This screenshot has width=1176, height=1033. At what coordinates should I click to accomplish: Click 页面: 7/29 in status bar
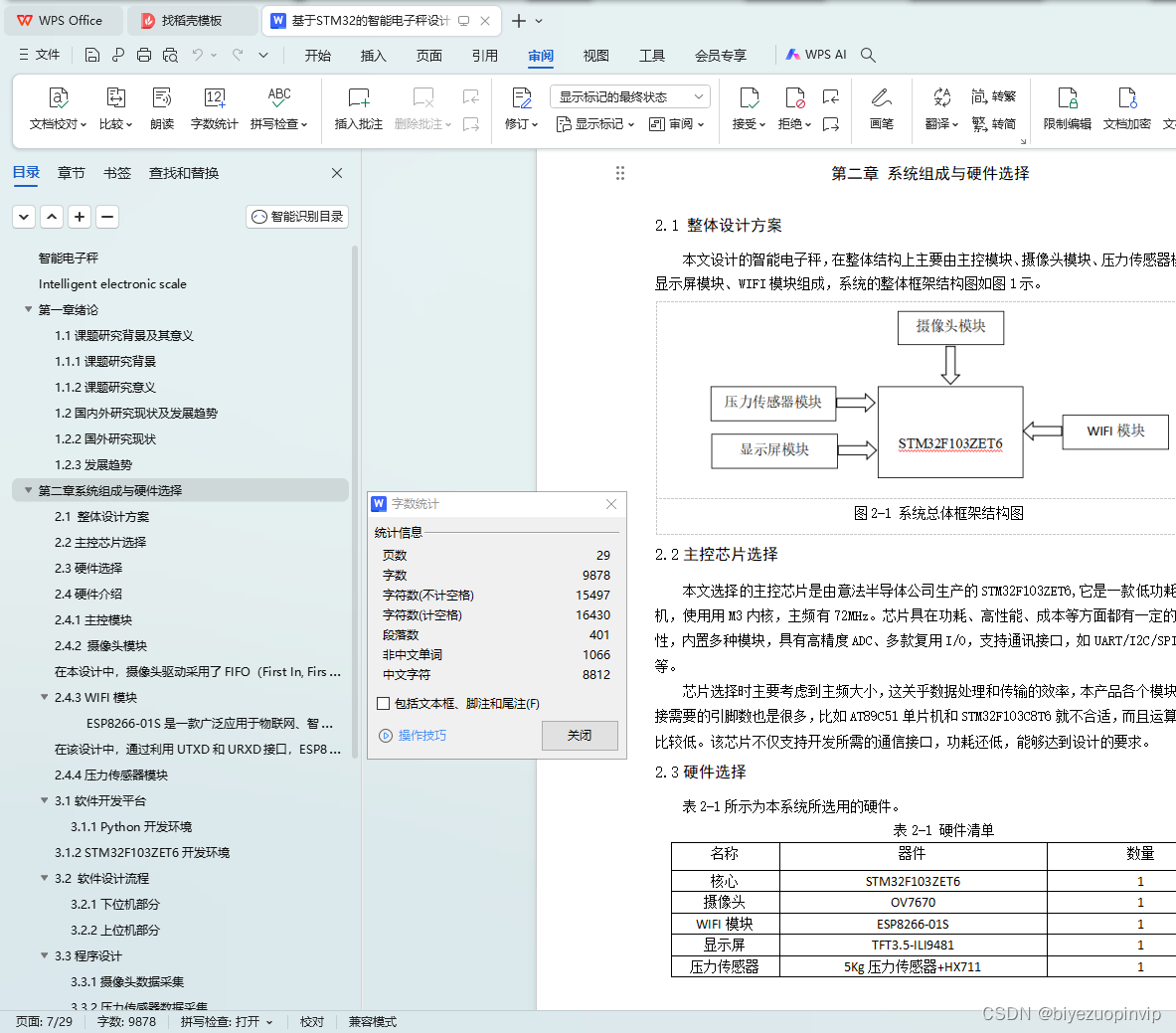(45, 1022)
